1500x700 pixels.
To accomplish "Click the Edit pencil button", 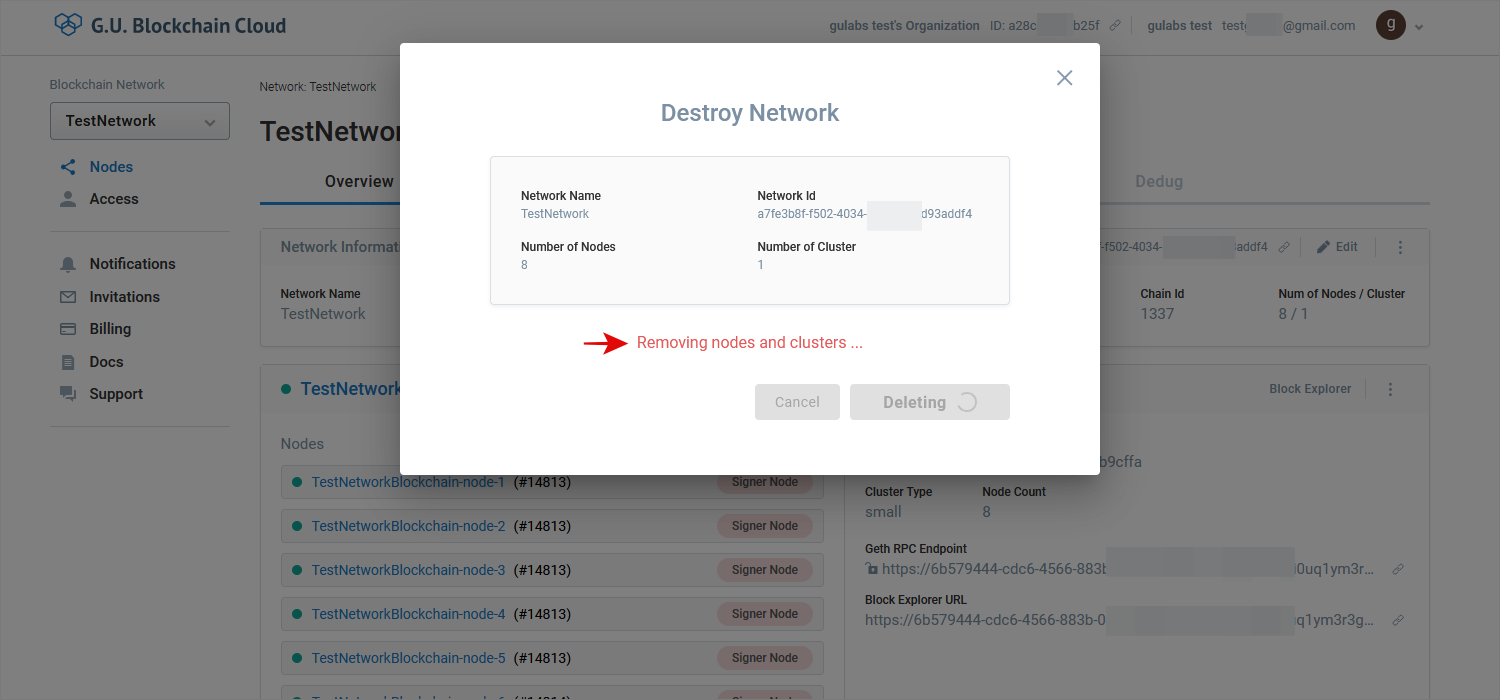I will click(1337, 247).
